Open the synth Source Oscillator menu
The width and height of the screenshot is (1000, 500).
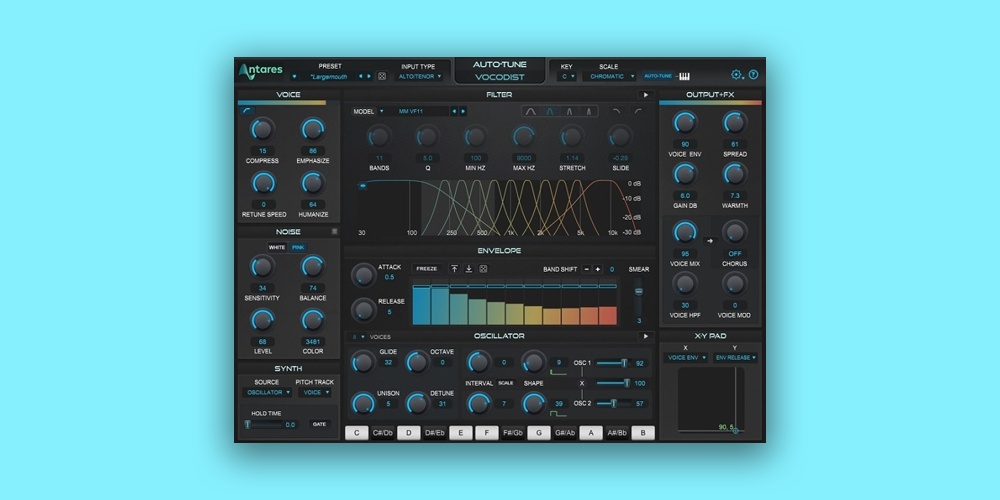(270, 392)
